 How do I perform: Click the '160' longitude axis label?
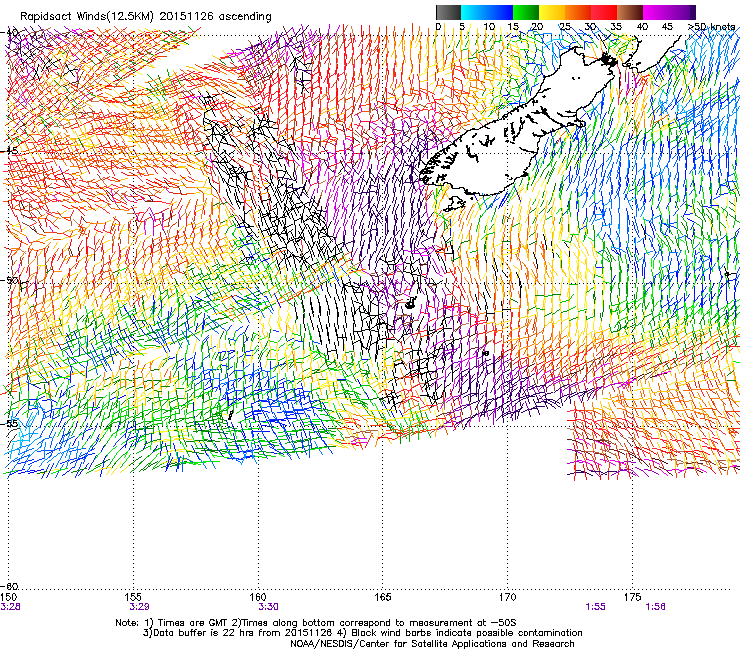(x=258, y=597)
